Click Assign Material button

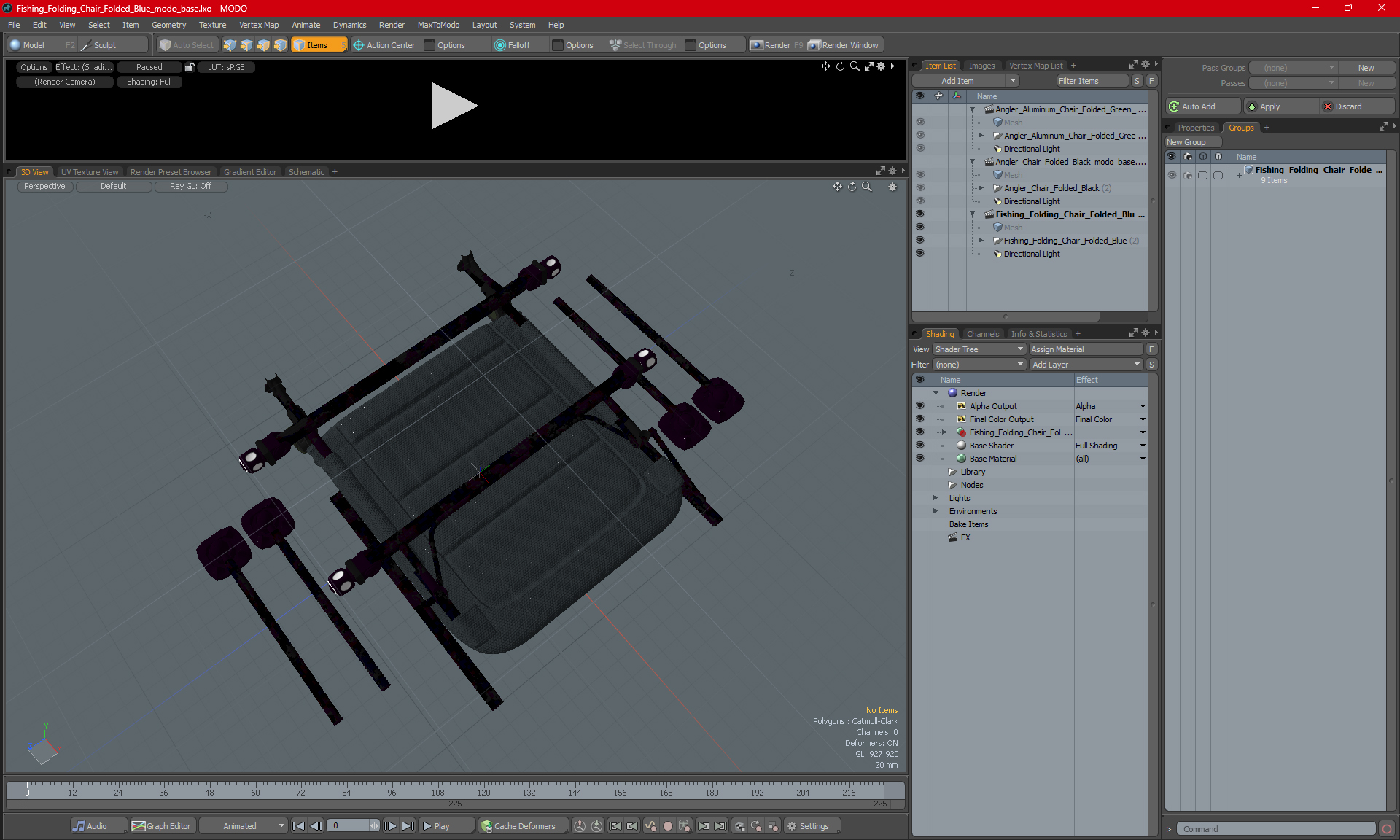coord(1086,349)
